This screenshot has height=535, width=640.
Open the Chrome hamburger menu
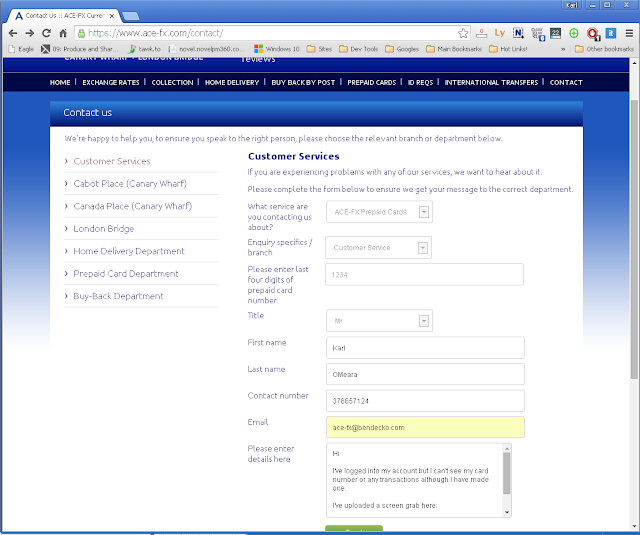click(x=629, y=33)
